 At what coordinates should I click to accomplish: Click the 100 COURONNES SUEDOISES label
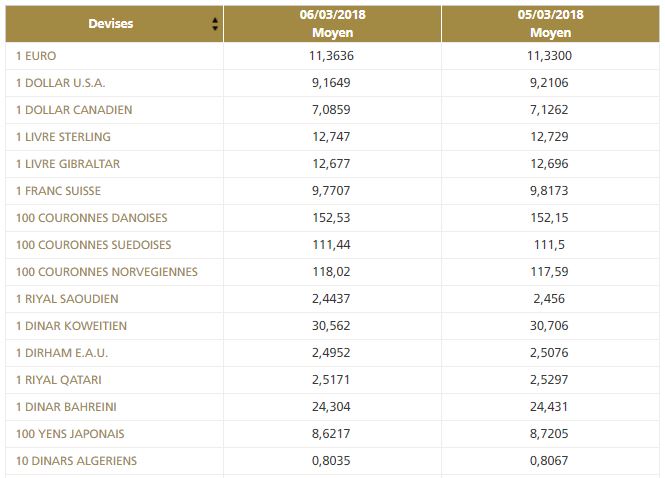click(93, 245)
